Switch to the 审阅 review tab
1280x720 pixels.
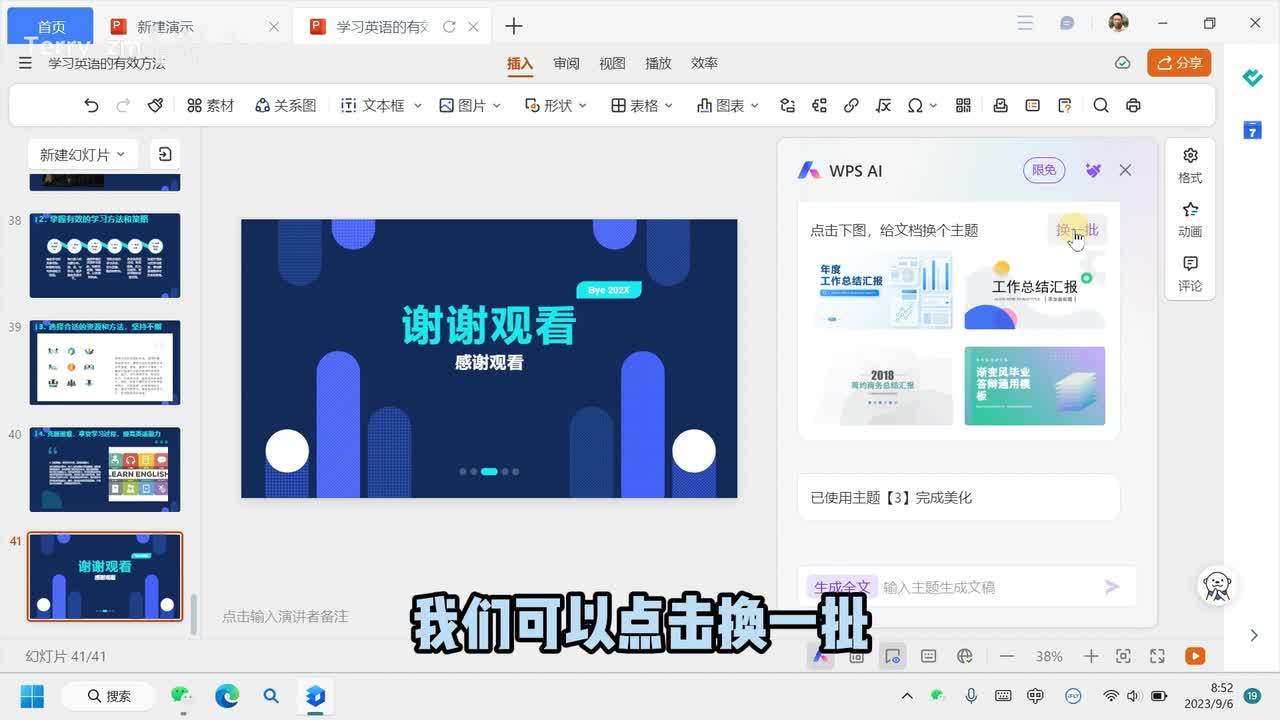coord(566,63)
